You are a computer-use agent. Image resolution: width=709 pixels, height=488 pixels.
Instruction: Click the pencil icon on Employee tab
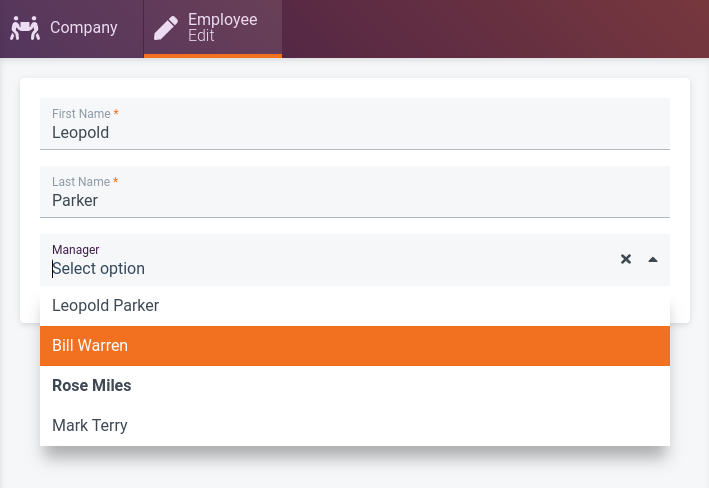(165, 28)
